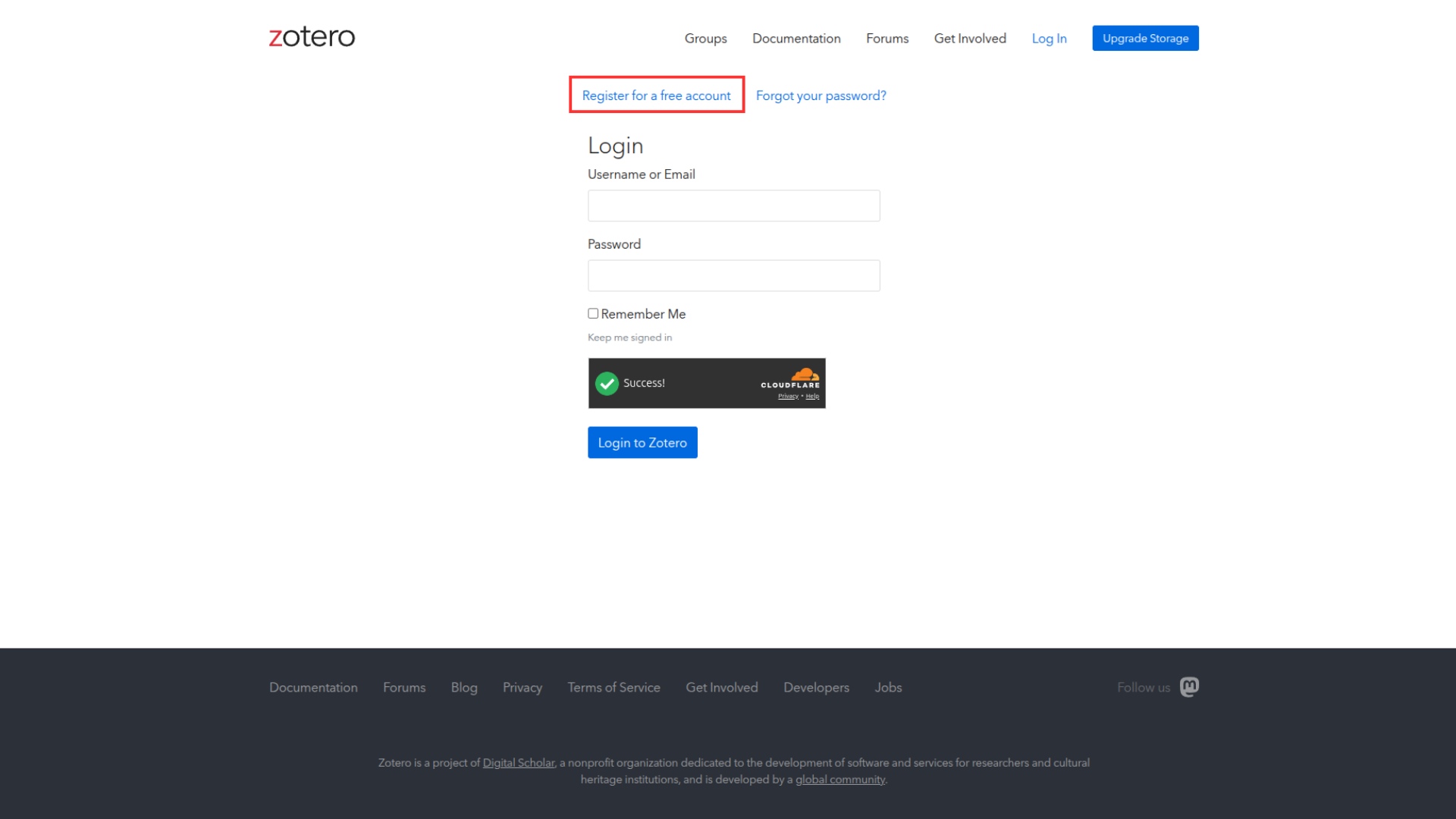Focus the Password input field
Viewport: 1456px width, 819px height.
(733, 275)
